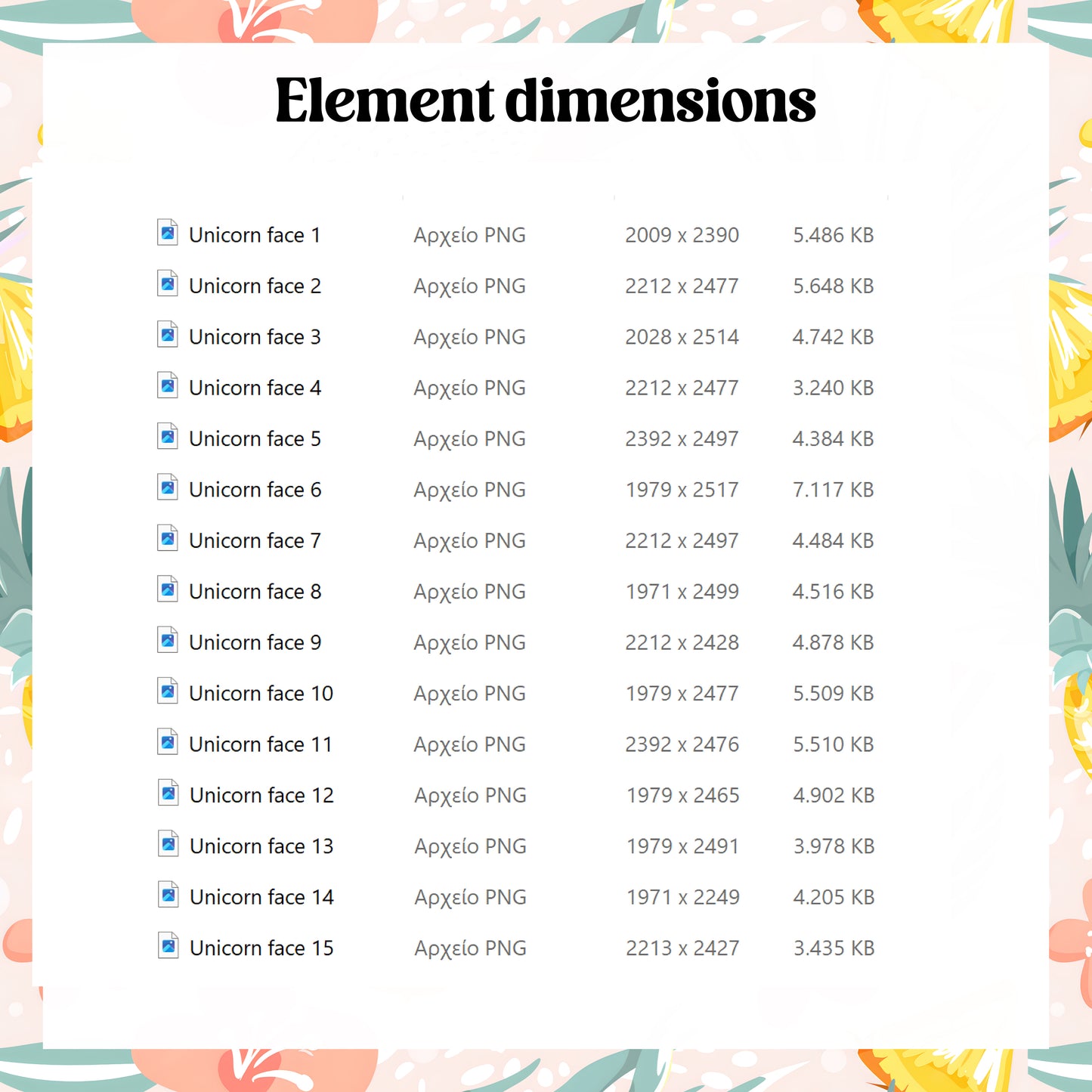Select the file name Unicorn face 13
The width and height of the screenshot is (1092, 1092).
click(261, 846)
